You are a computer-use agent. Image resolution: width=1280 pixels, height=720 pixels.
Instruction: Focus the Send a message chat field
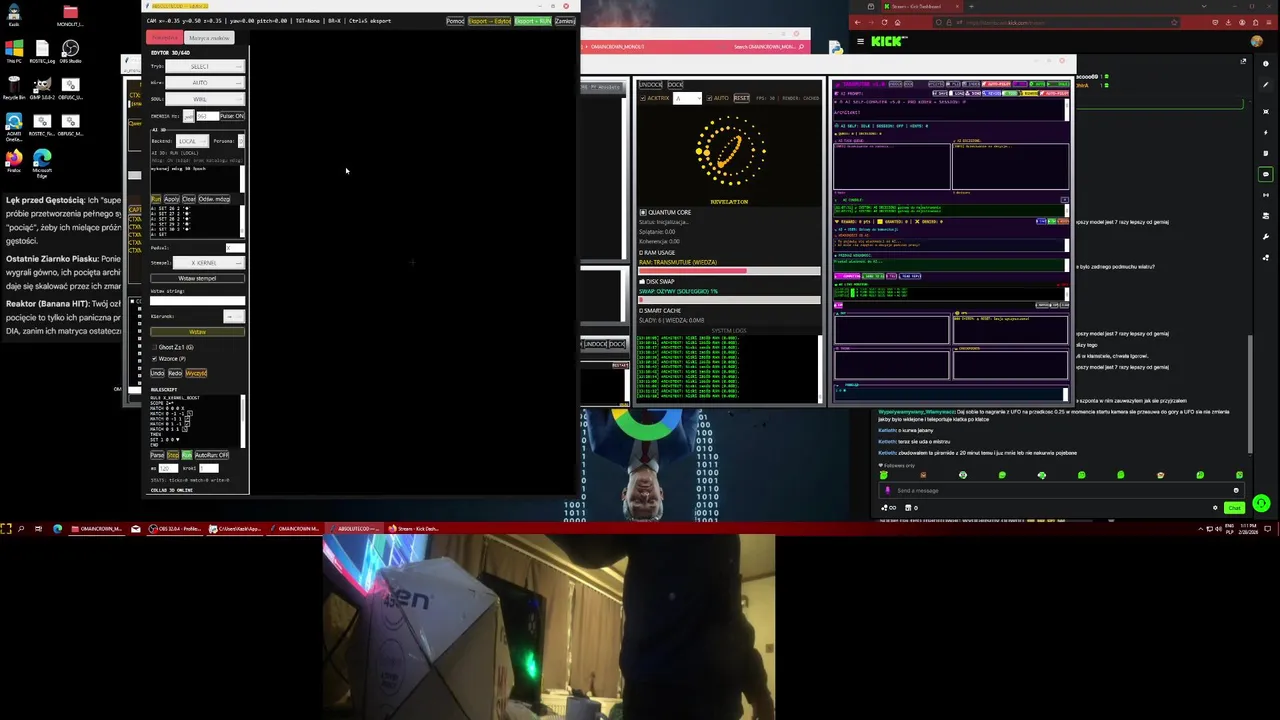pyautogui.click(x=1062, y=490)
